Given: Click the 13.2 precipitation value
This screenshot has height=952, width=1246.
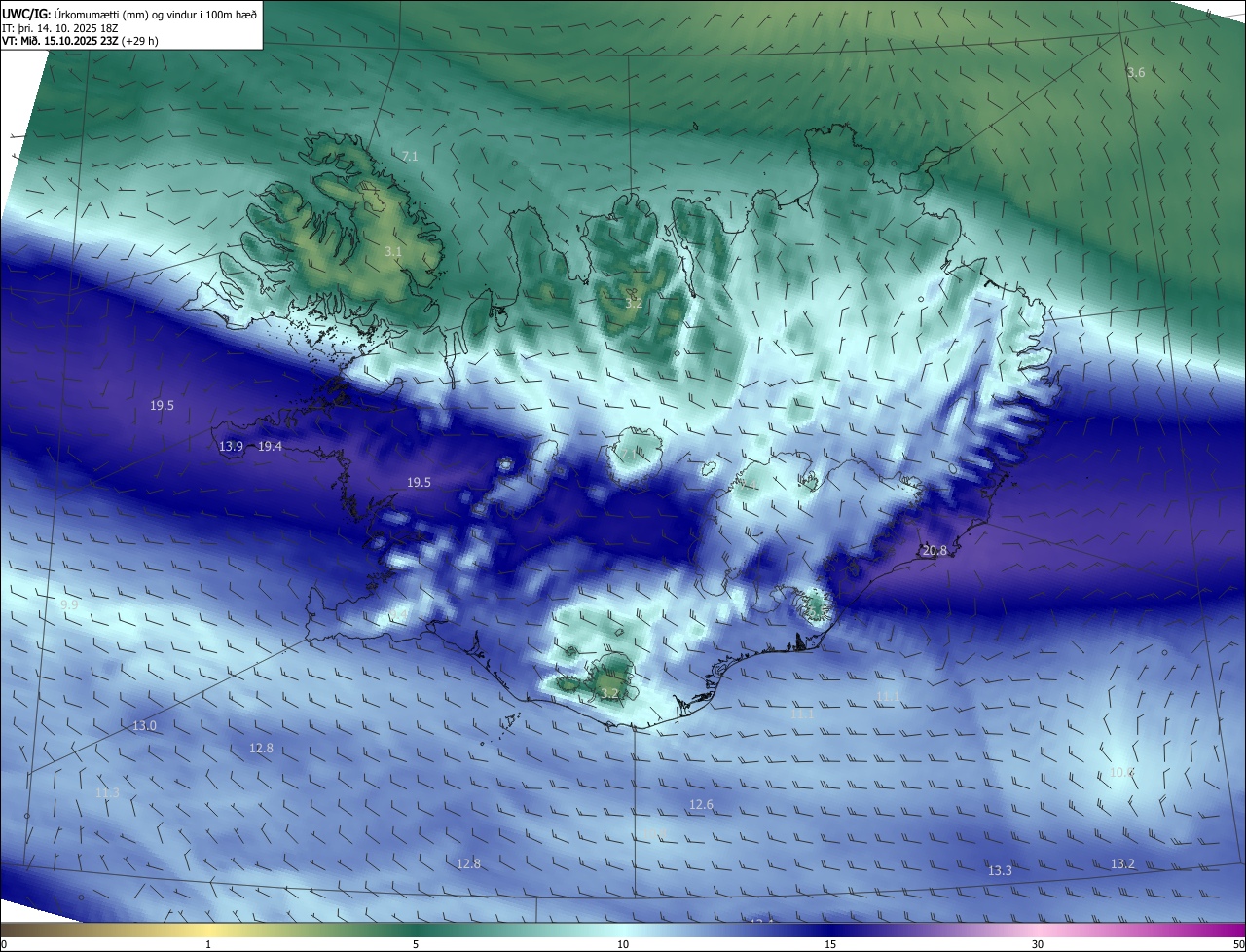Looking at the screenshot, I should [1122, 863].
